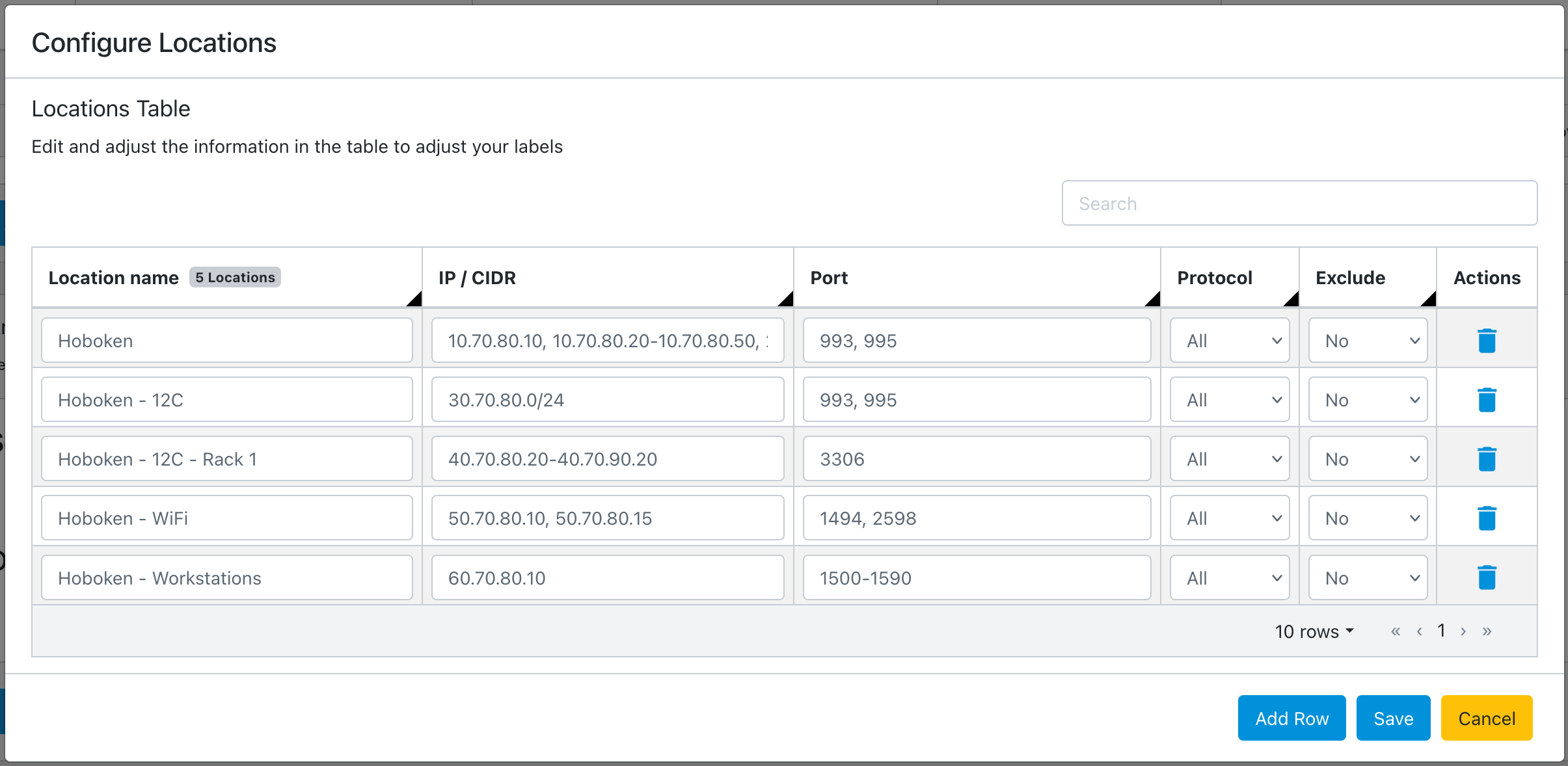Edit the Hoboken - WiFi name field
1568x766 pixels.
click(x=227, y=518)
